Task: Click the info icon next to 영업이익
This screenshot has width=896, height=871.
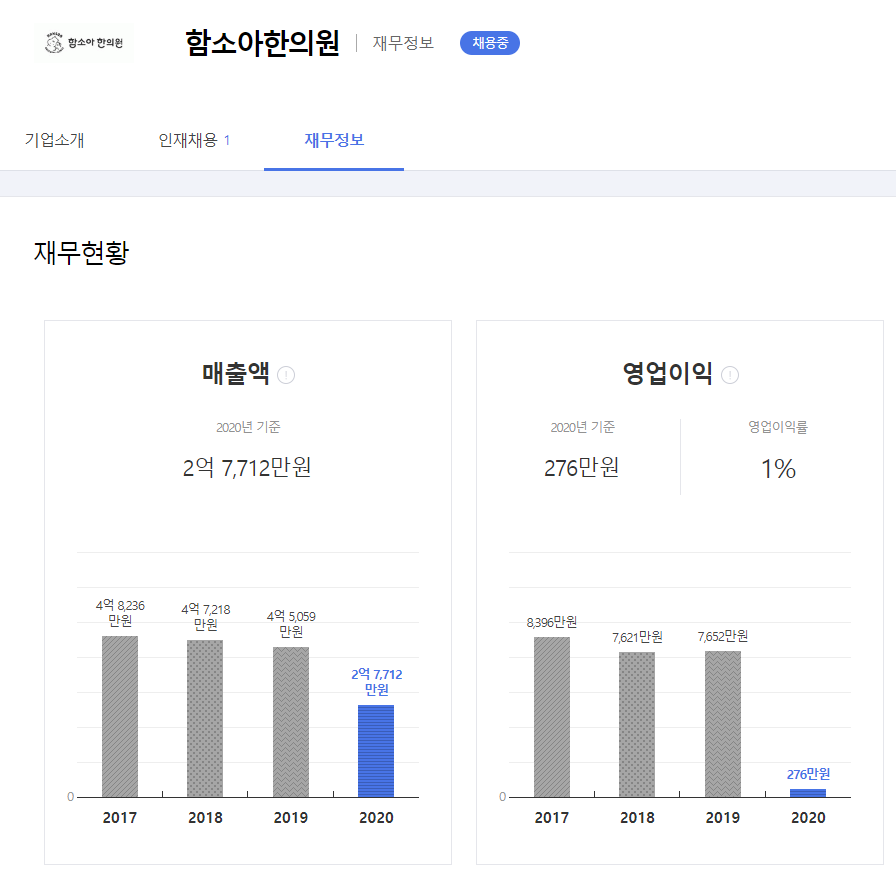Action: [730, 375]
